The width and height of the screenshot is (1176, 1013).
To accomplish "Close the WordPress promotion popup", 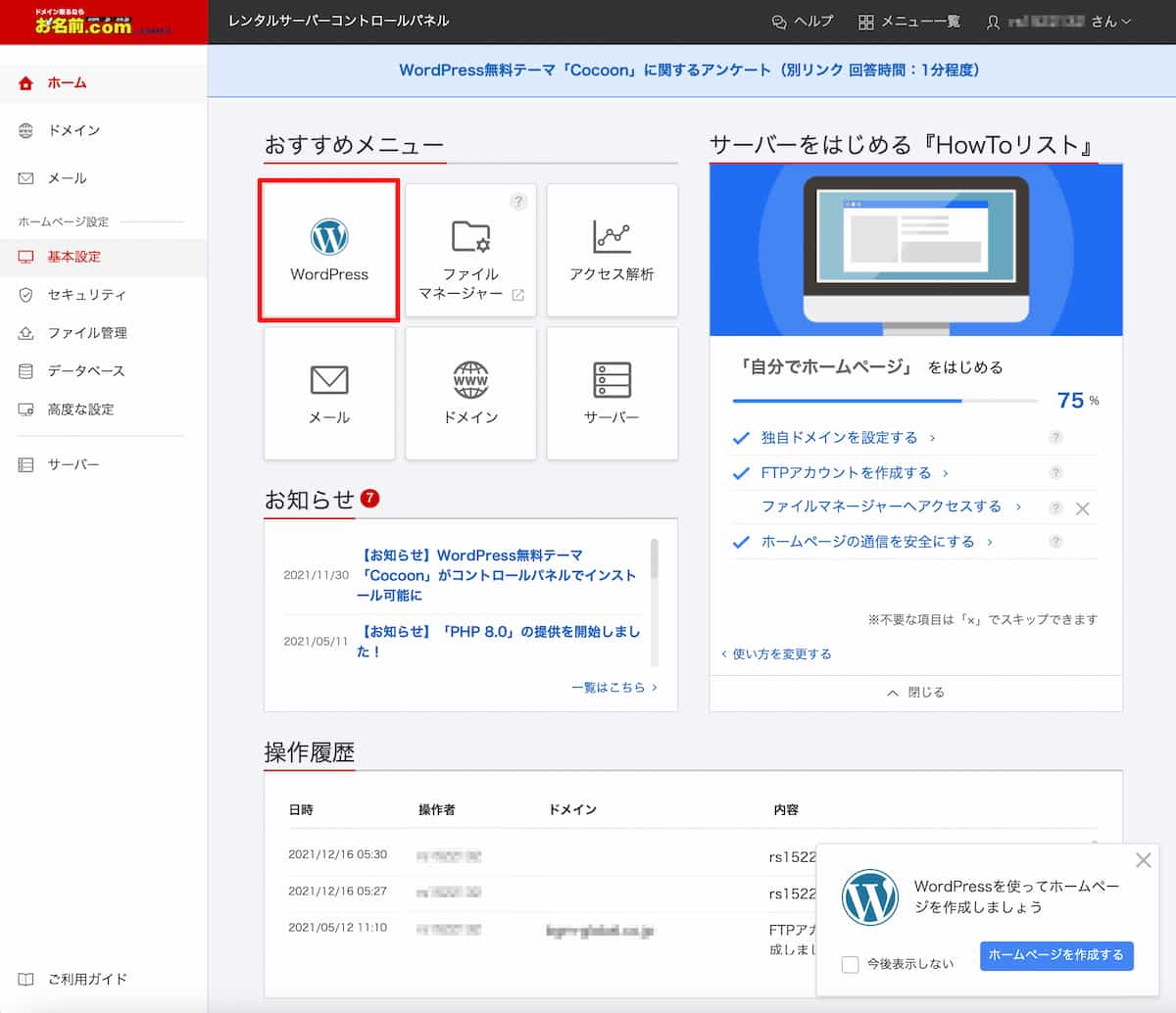I will [1143, 860].
